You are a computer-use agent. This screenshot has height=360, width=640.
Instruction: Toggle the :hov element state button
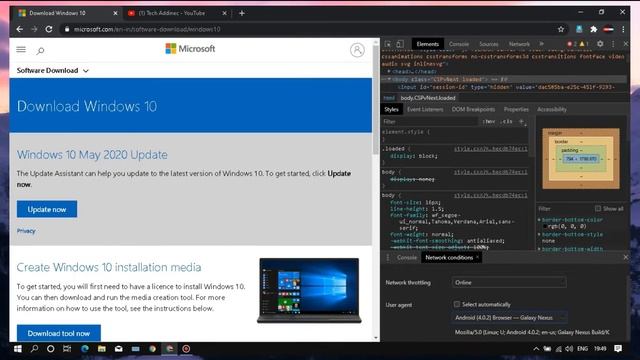(x=489, y=122)
